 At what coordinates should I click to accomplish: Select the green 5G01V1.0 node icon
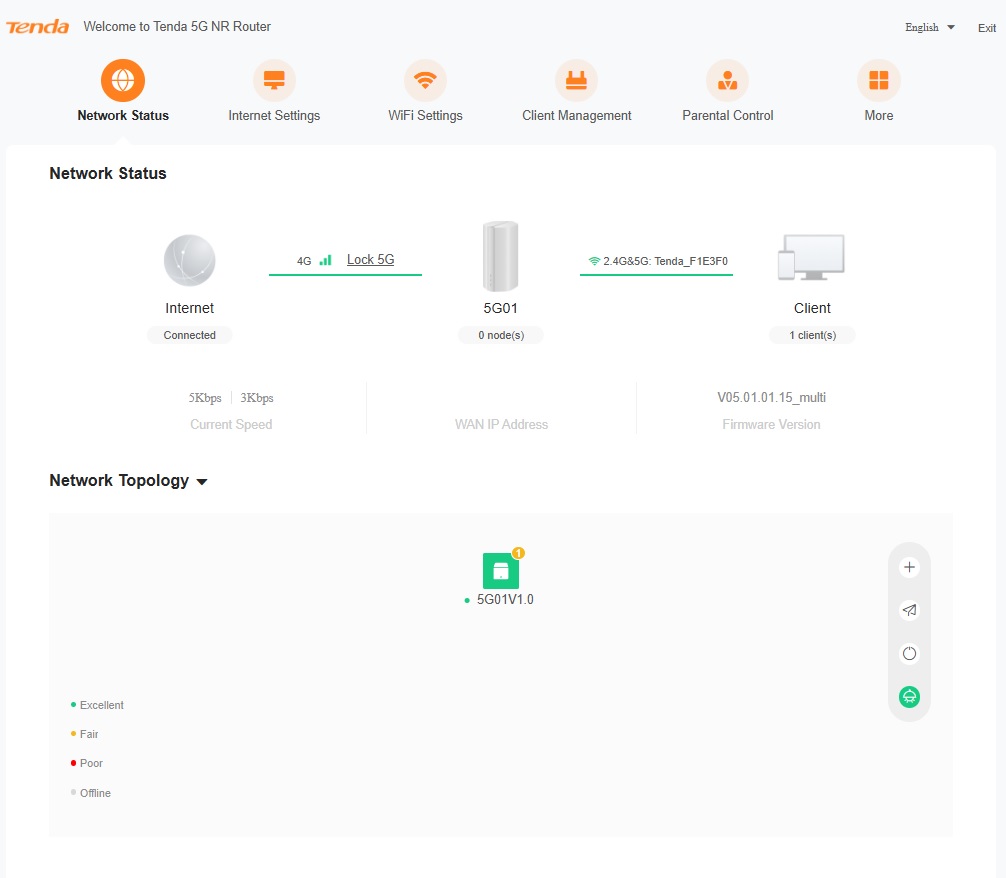click(500, 571)
